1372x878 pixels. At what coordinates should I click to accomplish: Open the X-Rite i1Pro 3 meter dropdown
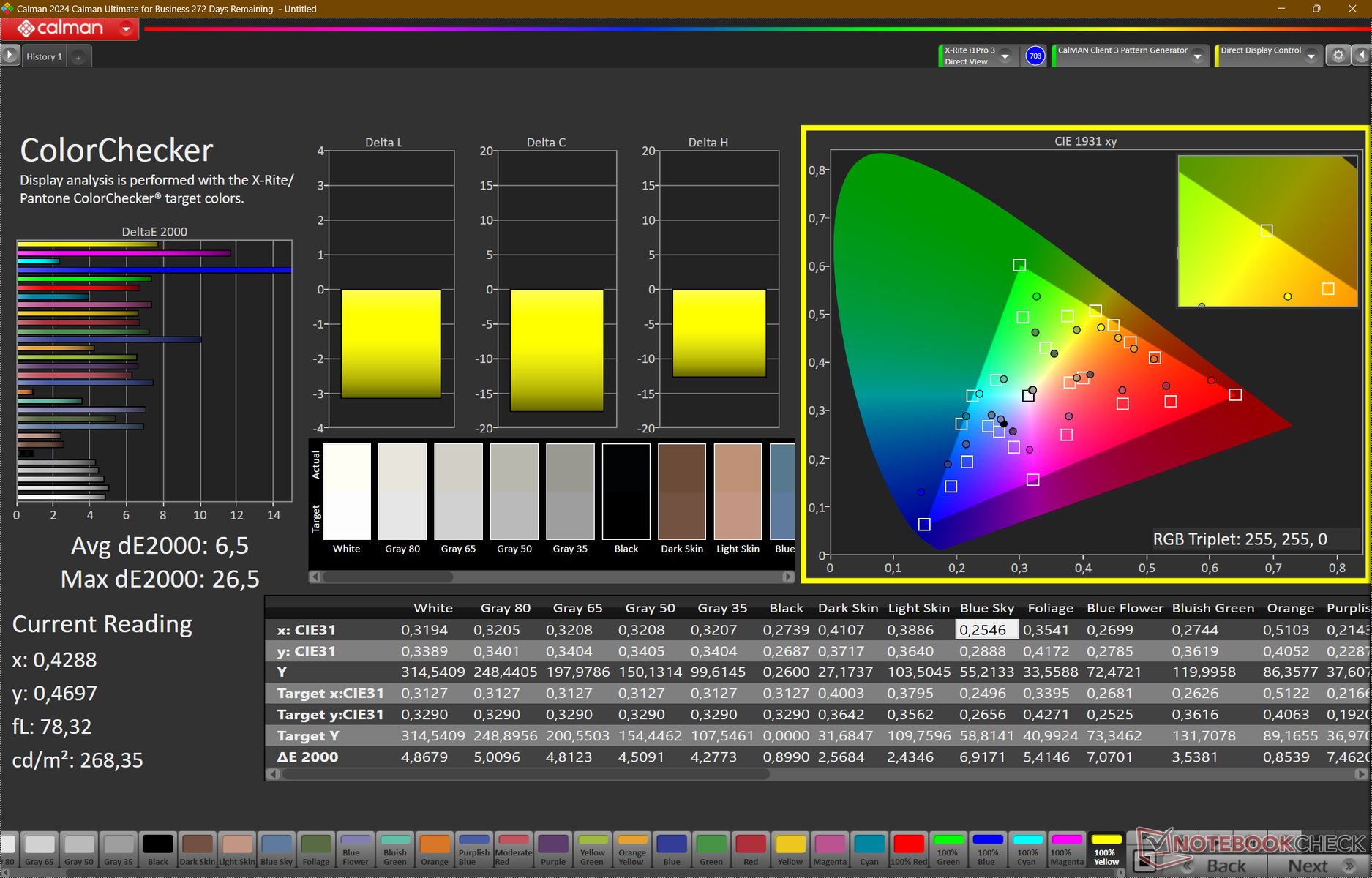click(x=1005, y=56)
